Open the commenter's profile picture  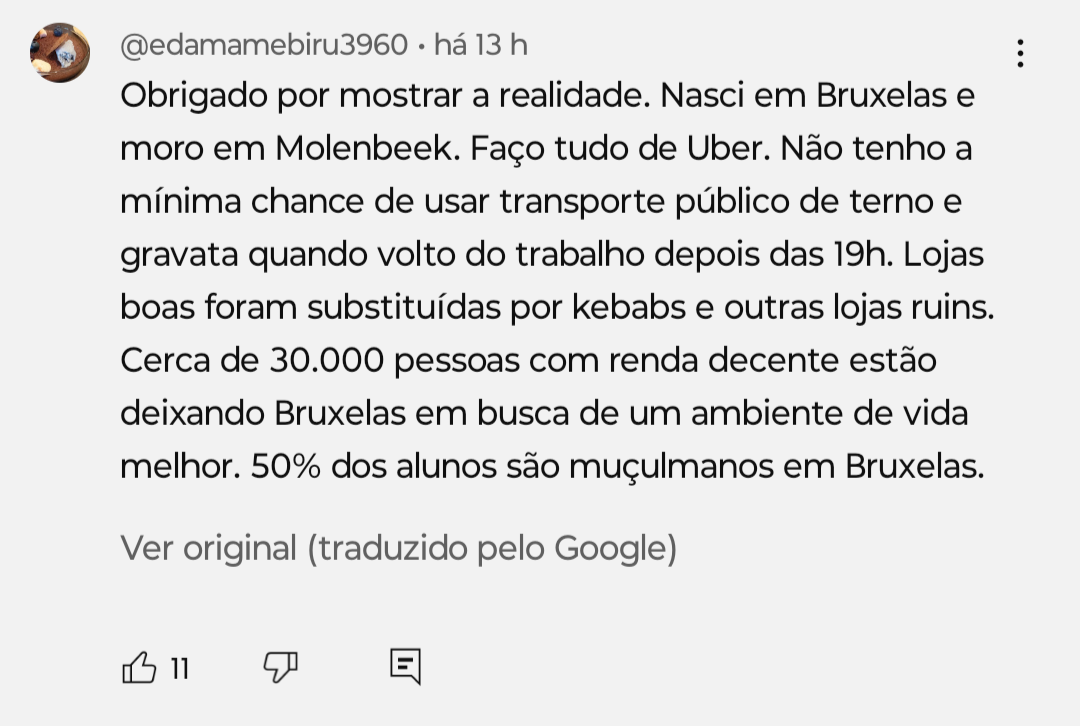[x=60, y=53]
